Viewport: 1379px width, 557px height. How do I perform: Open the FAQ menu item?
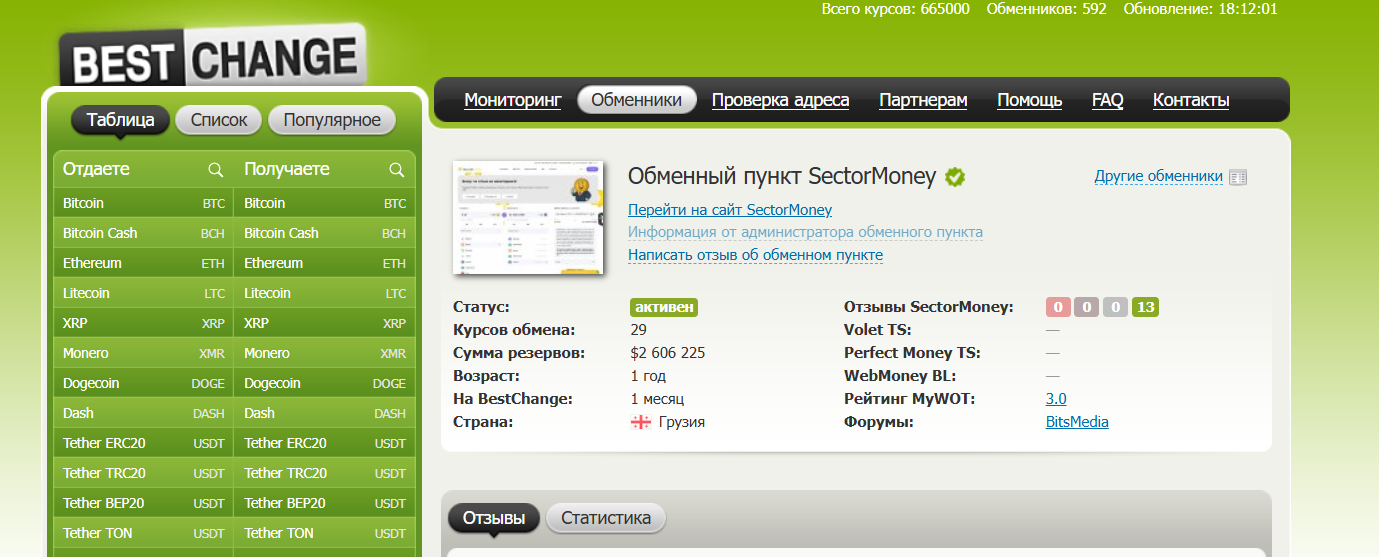coord(1107,100)
